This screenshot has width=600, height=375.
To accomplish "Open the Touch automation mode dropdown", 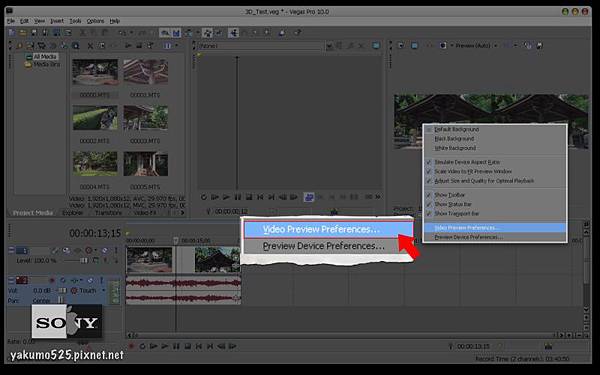I will [x=103, y=290].
